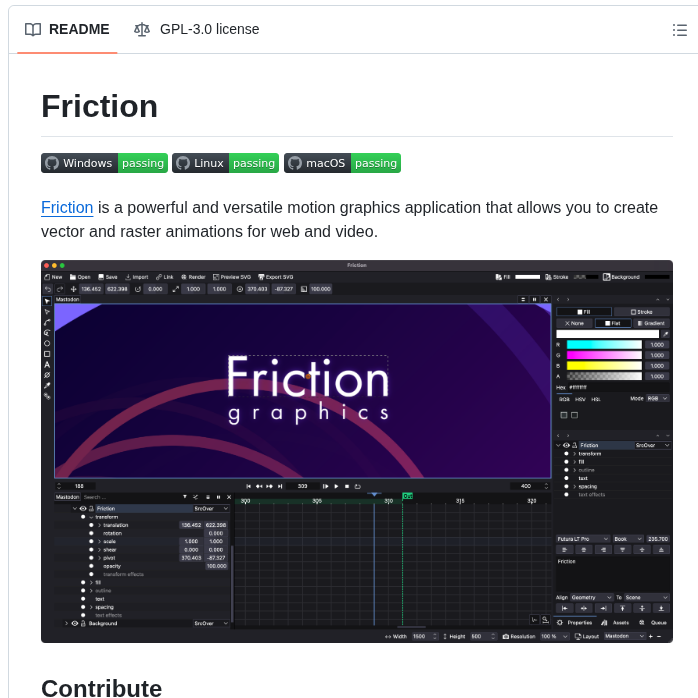Viewport: 698px width, 698px height.
Task: Click the Render button in Friction's toolbar
Action: tap(193, 277)
